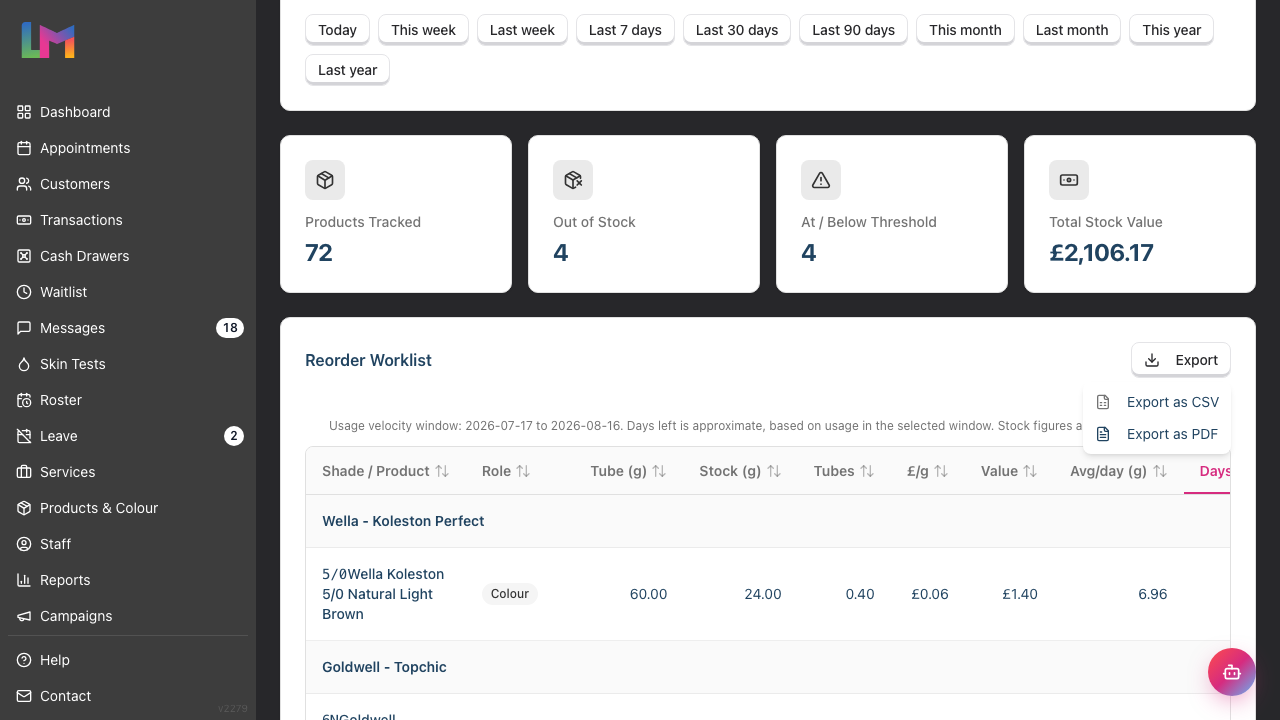Sort by Shade / Product column
The height and width of the screenshot is (720, 1280).
coord(385,471)
